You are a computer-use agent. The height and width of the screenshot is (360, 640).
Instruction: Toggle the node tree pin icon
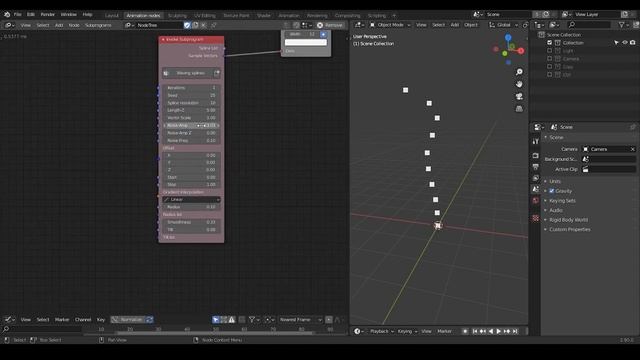pyautogui.click(x=213, y=25)
